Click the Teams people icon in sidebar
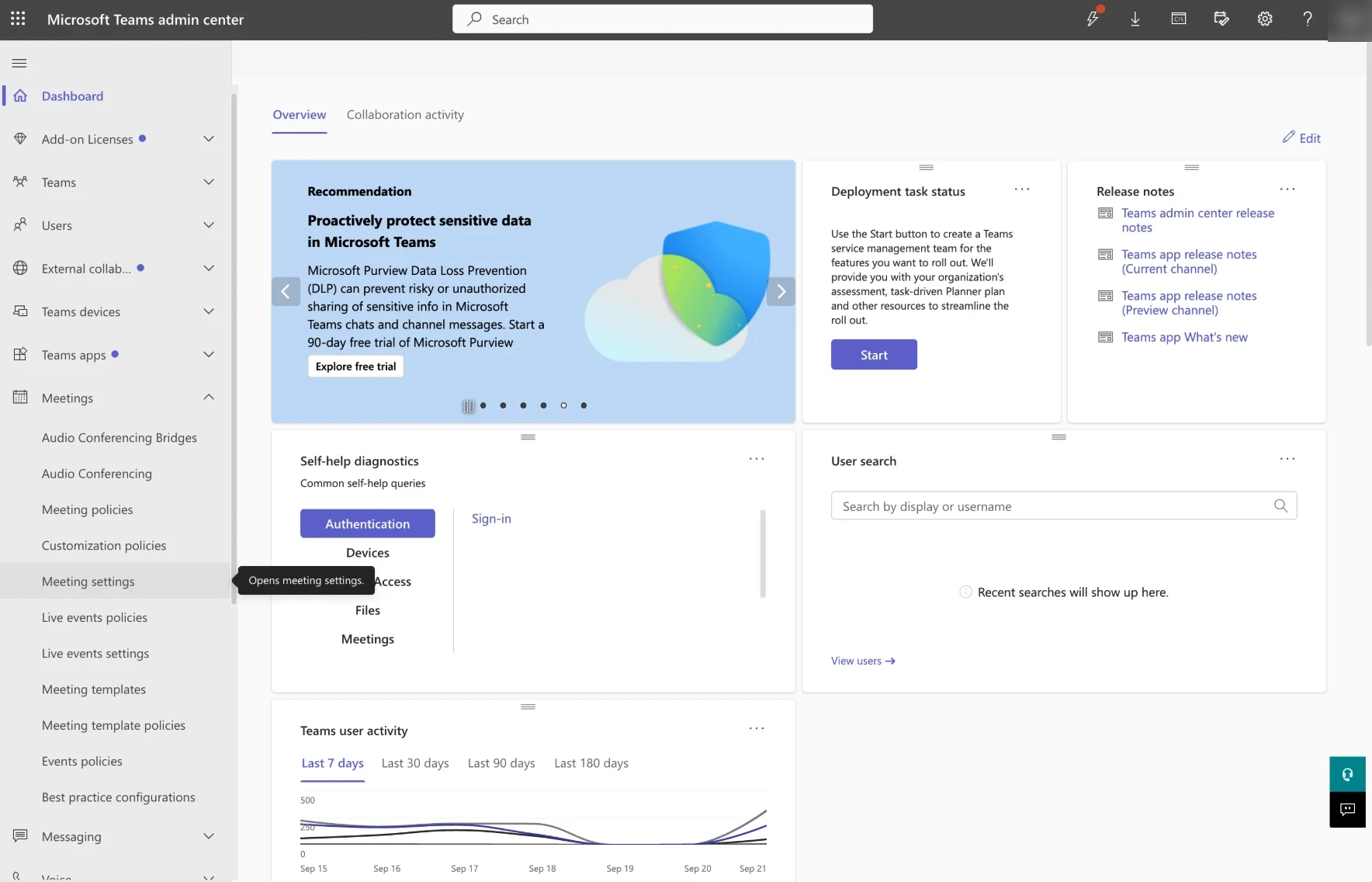Viewport: 1372px width, 882px height. [x=20, y=182]
